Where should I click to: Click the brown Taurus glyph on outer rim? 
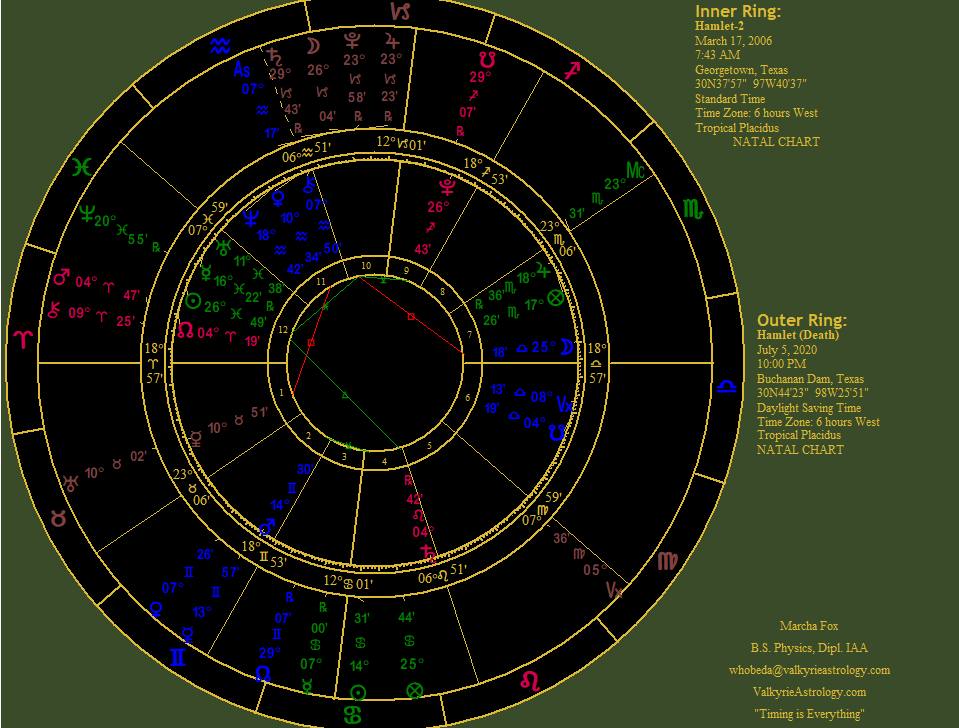(58, 518)
